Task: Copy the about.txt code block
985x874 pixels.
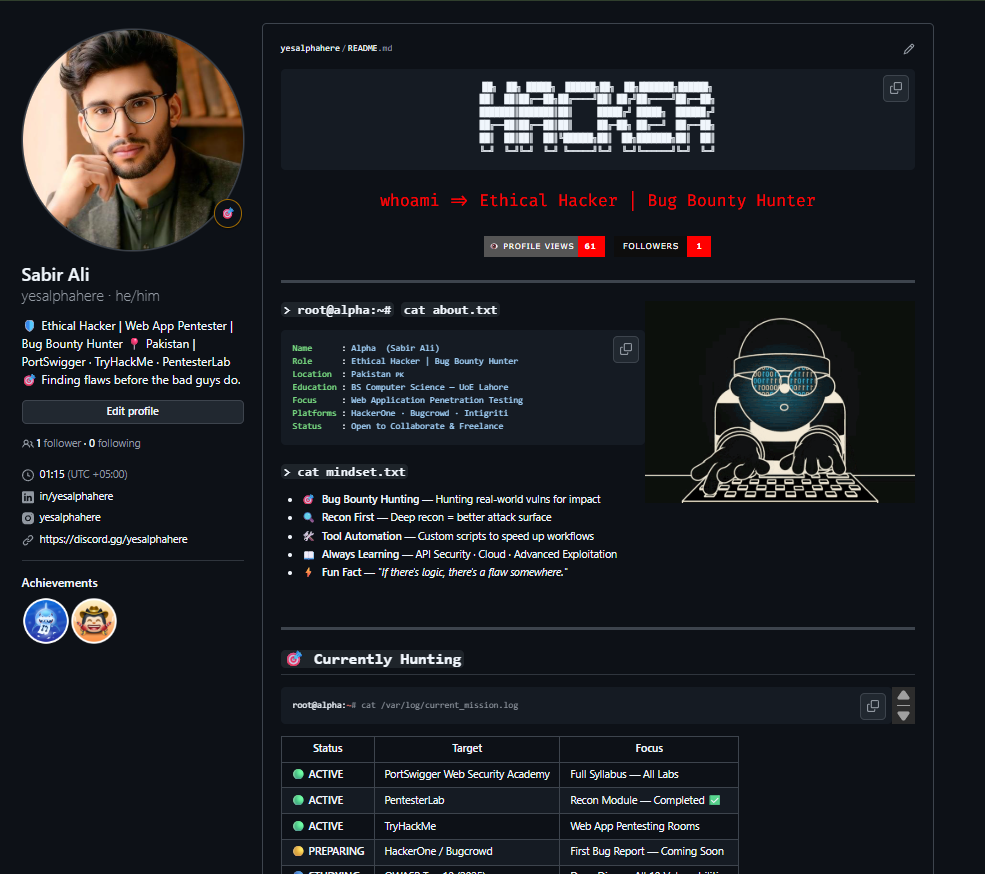Action: [x=626, y=349]
